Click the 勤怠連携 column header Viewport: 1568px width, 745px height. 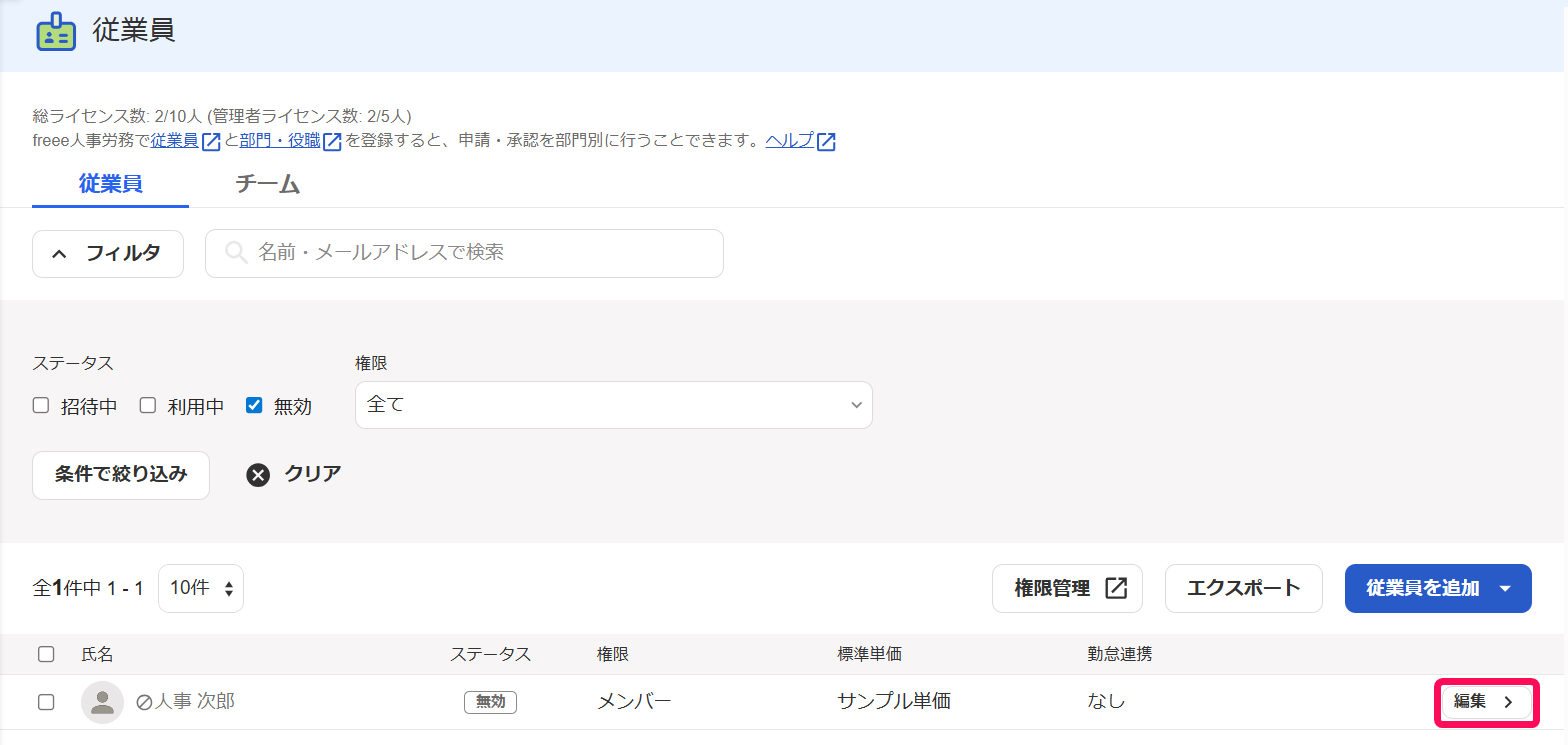pyautogui.click(x=1120, y=655)
